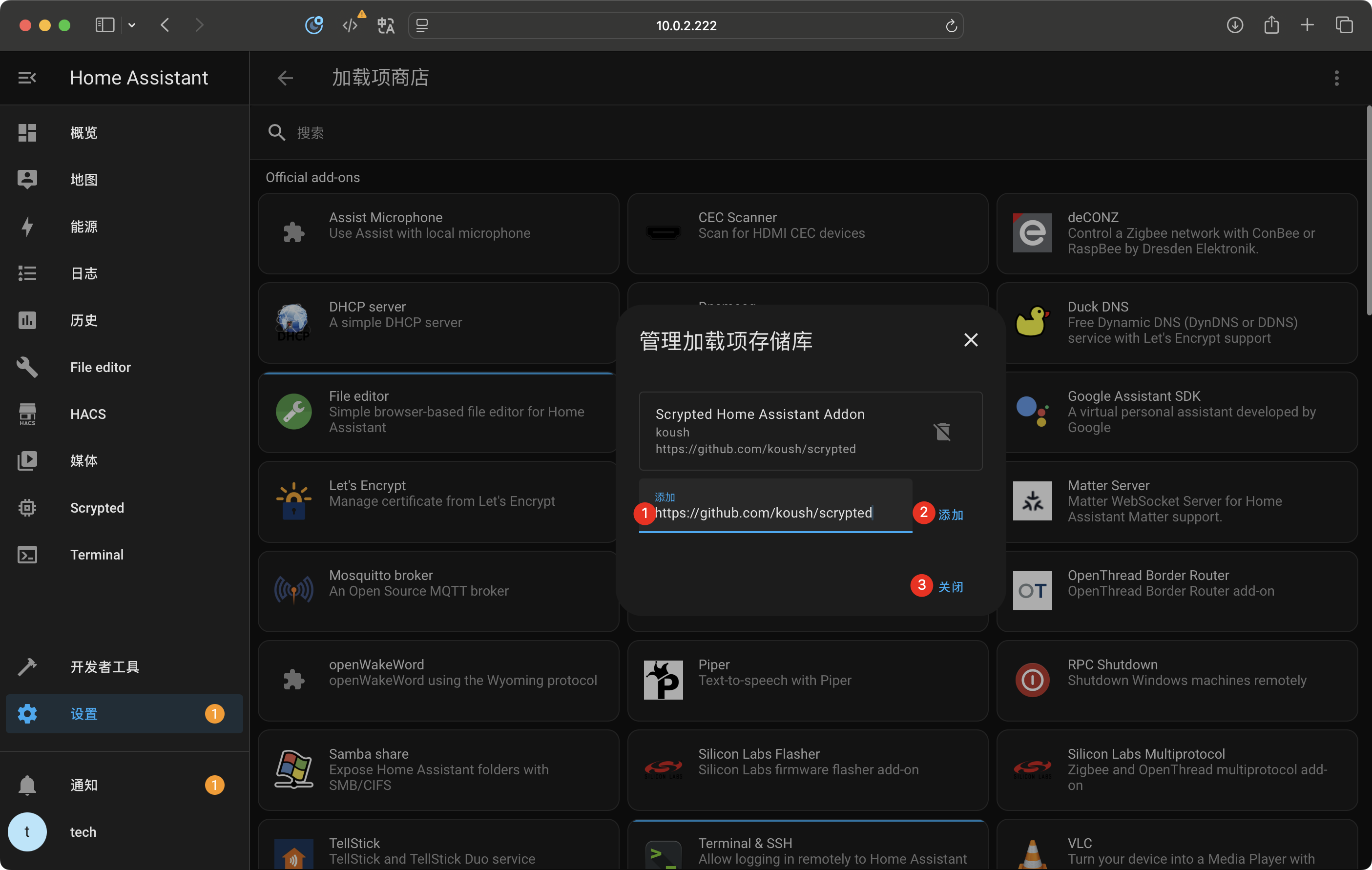Open the Silicon Labs Multiprotocol add-on
1372x870 pixels.
1177,770
